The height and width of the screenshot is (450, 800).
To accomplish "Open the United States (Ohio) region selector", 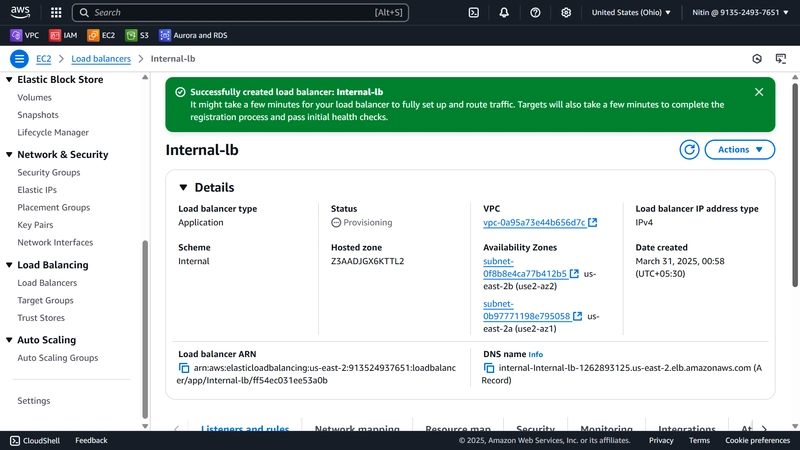I will click(x=631, y=12).
